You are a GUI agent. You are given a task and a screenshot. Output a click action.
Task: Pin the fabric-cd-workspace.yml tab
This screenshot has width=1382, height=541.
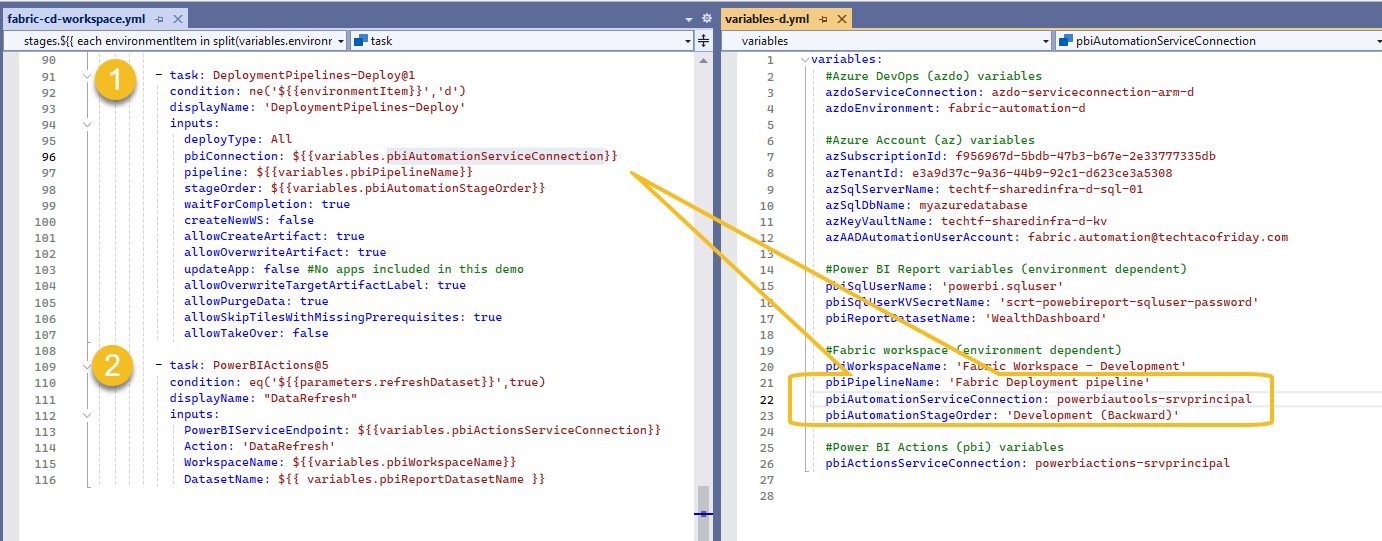tap(159, 19)
